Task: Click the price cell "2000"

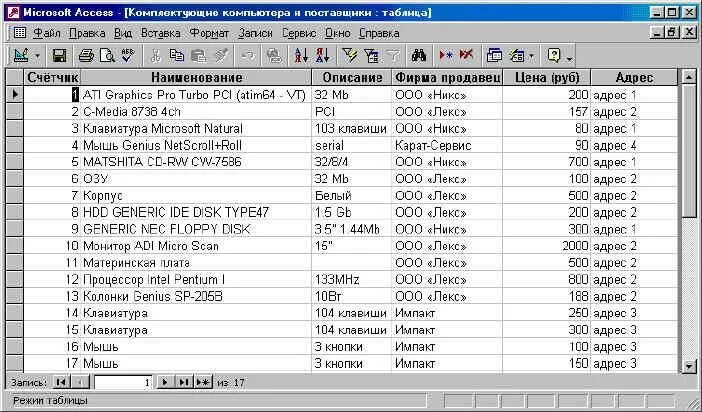Action: [547, 246]
